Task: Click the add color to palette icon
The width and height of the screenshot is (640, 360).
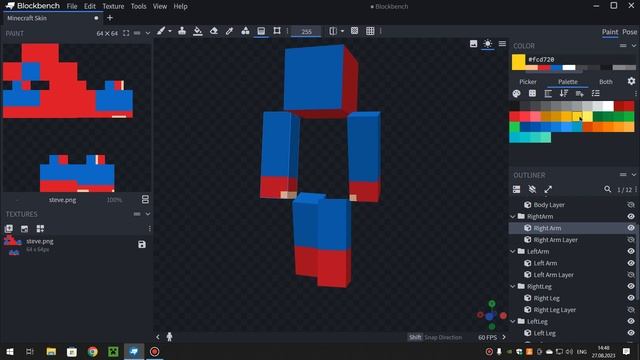Action: (580, 93)
